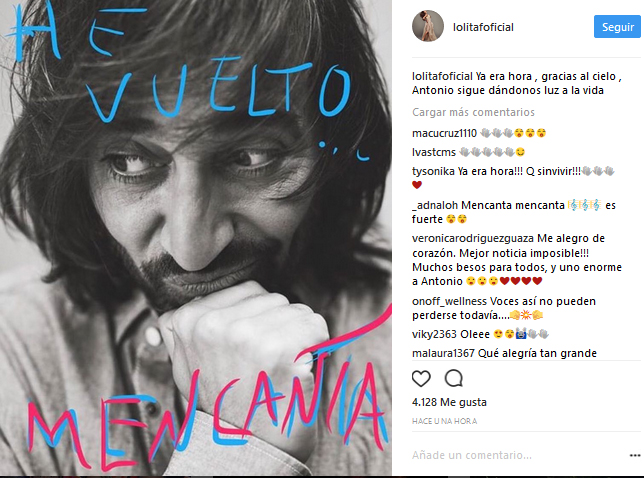The height and width of the screenshot is (478, 644).
Task: Open lolitaoficial username in the header
Action: 483,27
